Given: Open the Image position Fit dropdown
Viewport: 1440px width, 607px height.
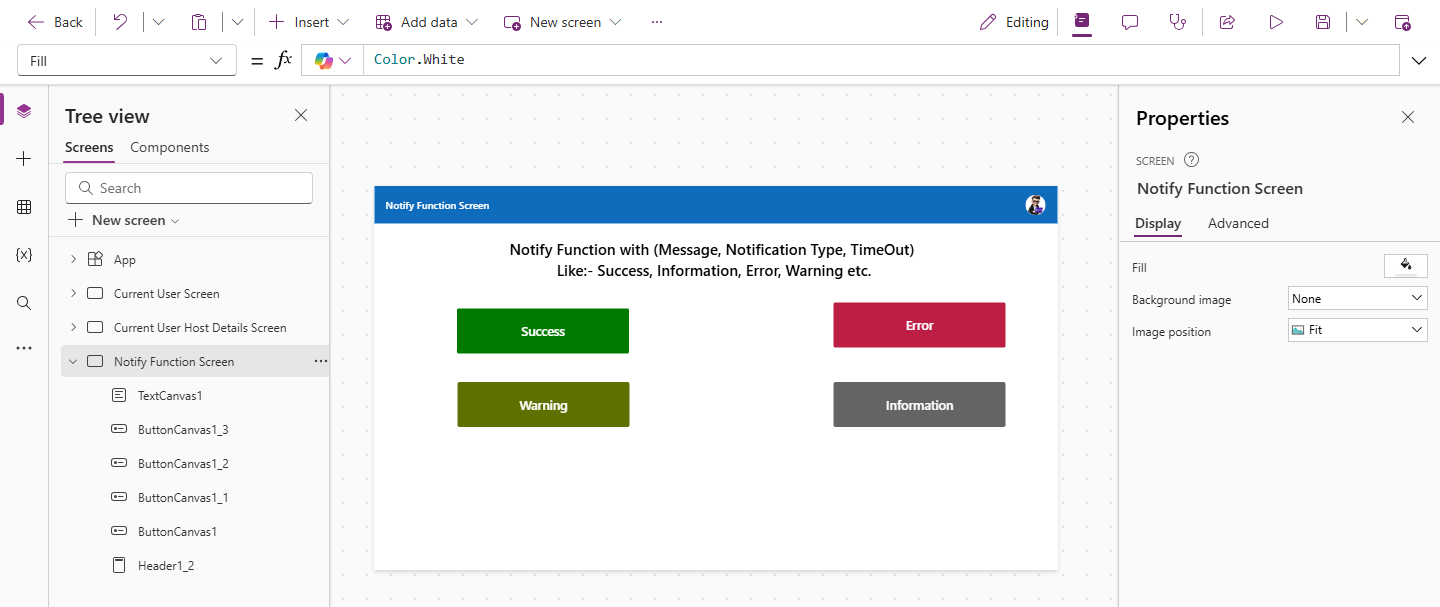Looking at the screenshot, I should (1358, 330).
